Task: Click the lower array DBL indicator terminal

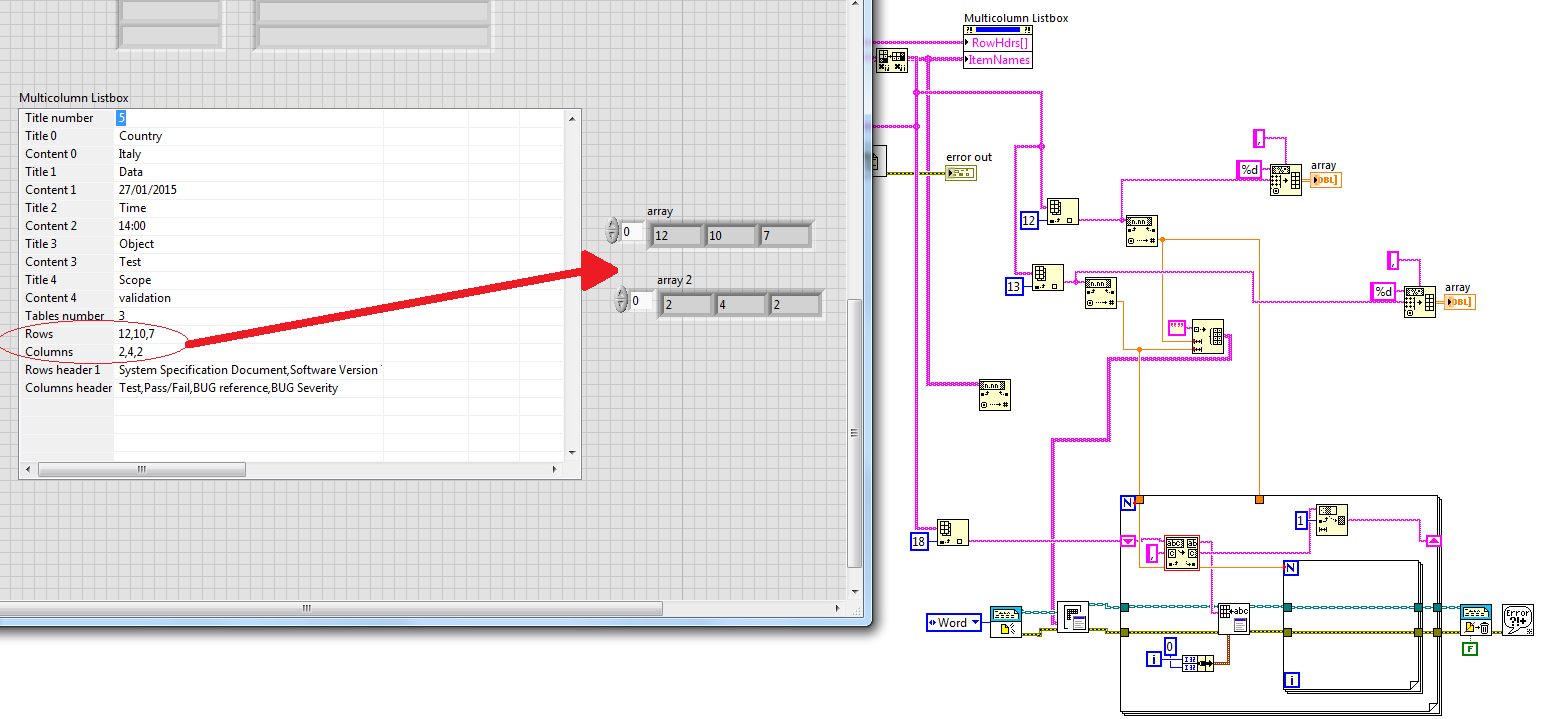Action: tap(1458, 301)
